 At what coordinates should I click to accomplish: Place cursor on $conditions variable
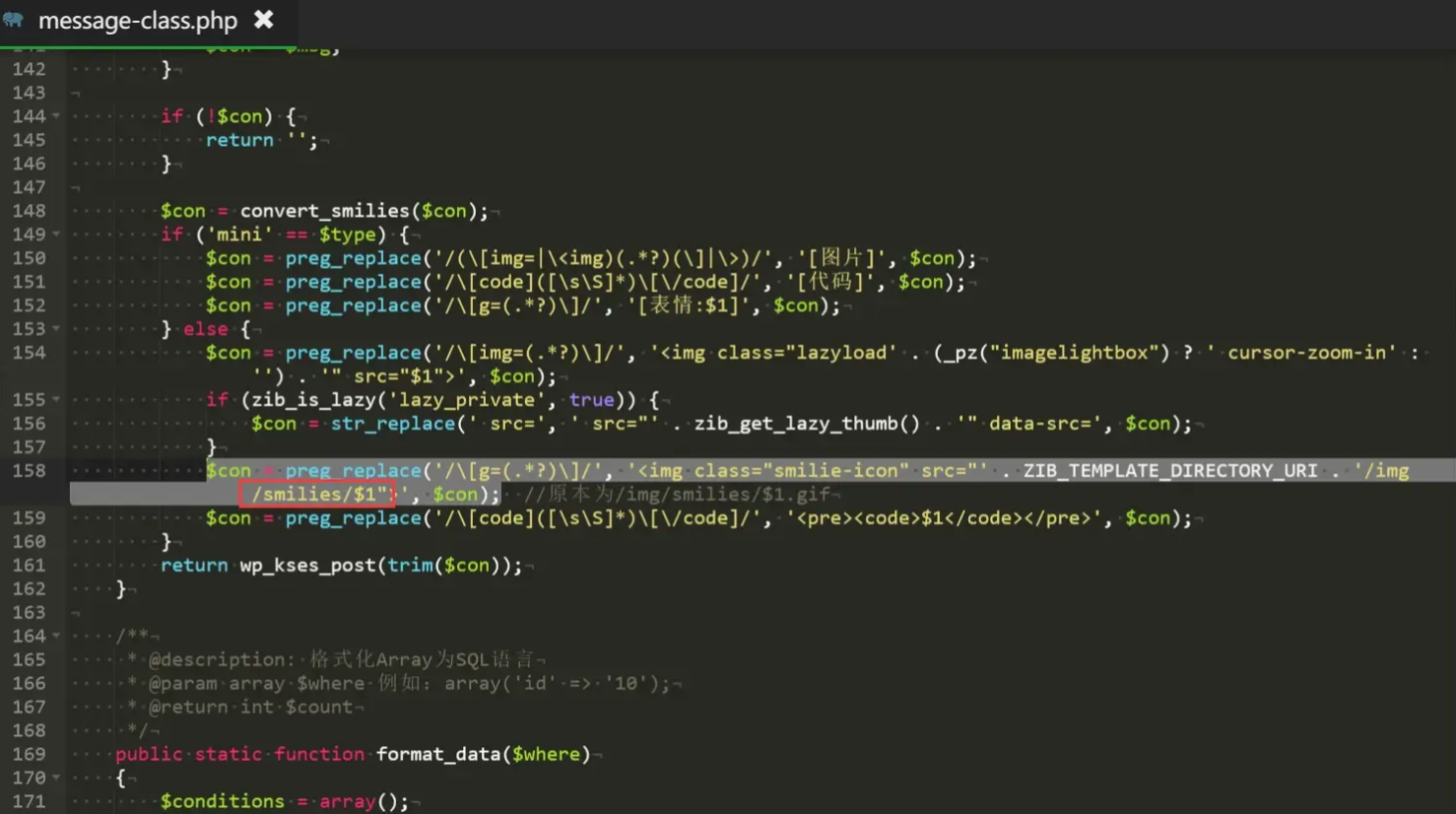pyautogui.click(x=223, y=802)
